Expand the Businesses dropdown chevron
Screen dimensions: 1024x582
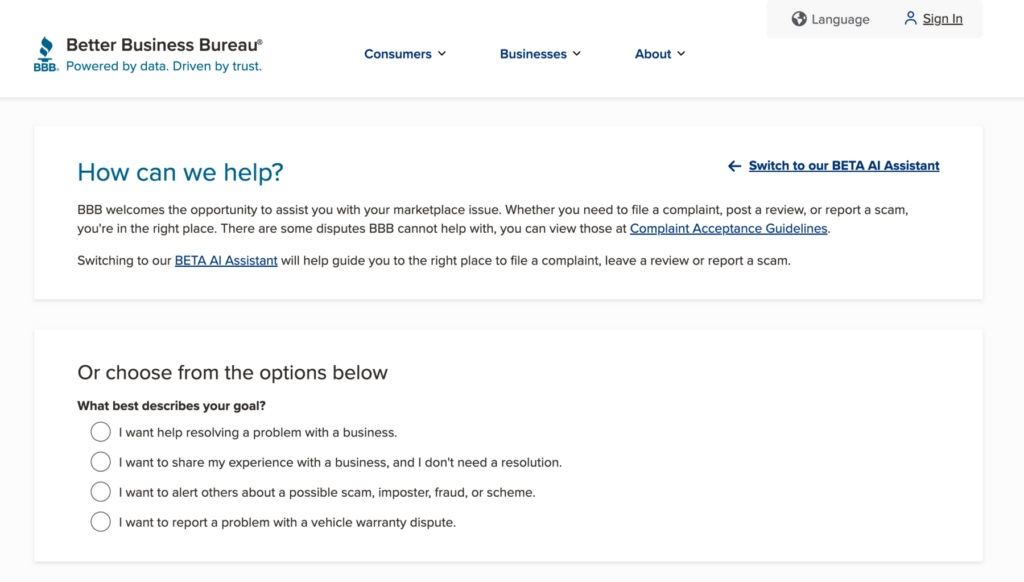[577, 54]
